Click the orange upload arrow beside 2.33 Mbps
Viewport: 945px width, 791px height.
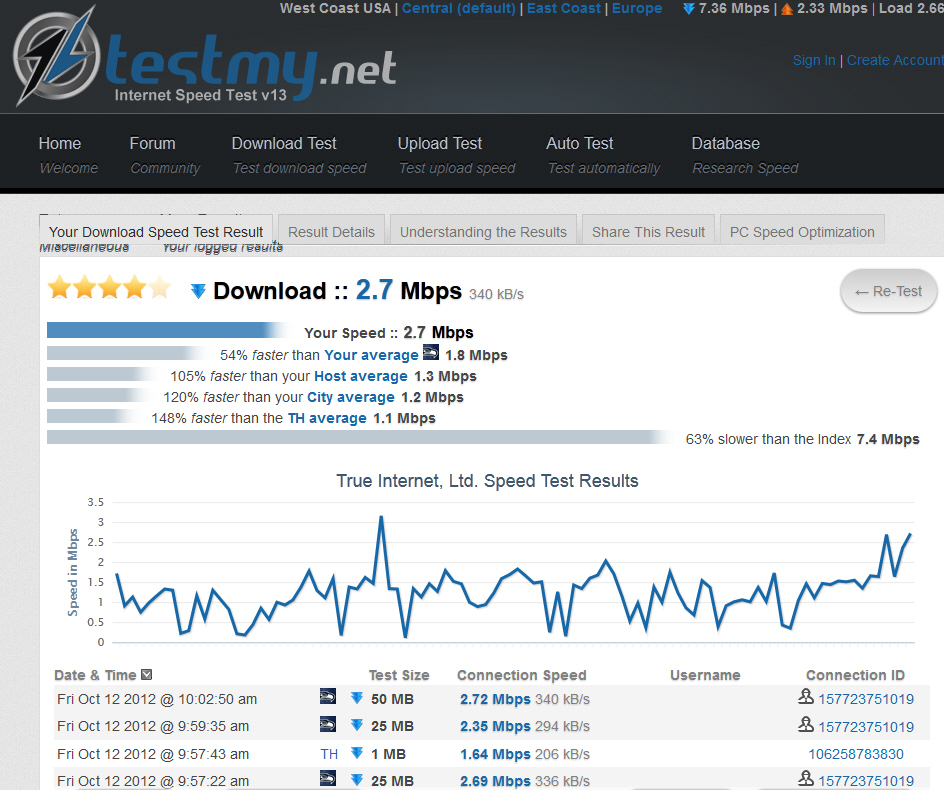(787, 9)
